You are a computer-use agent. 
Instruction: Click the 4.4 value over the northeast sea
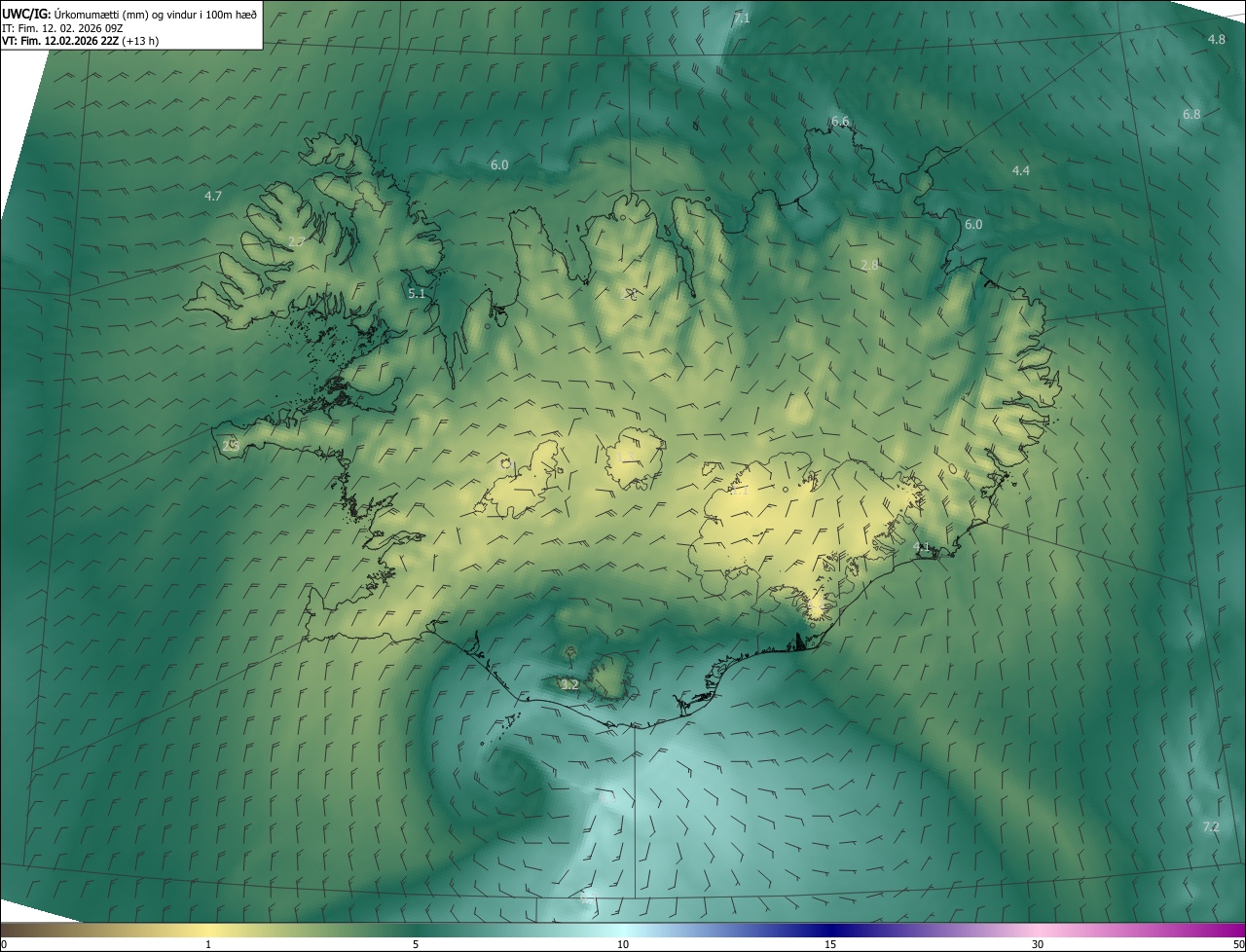pos(1020,170)
